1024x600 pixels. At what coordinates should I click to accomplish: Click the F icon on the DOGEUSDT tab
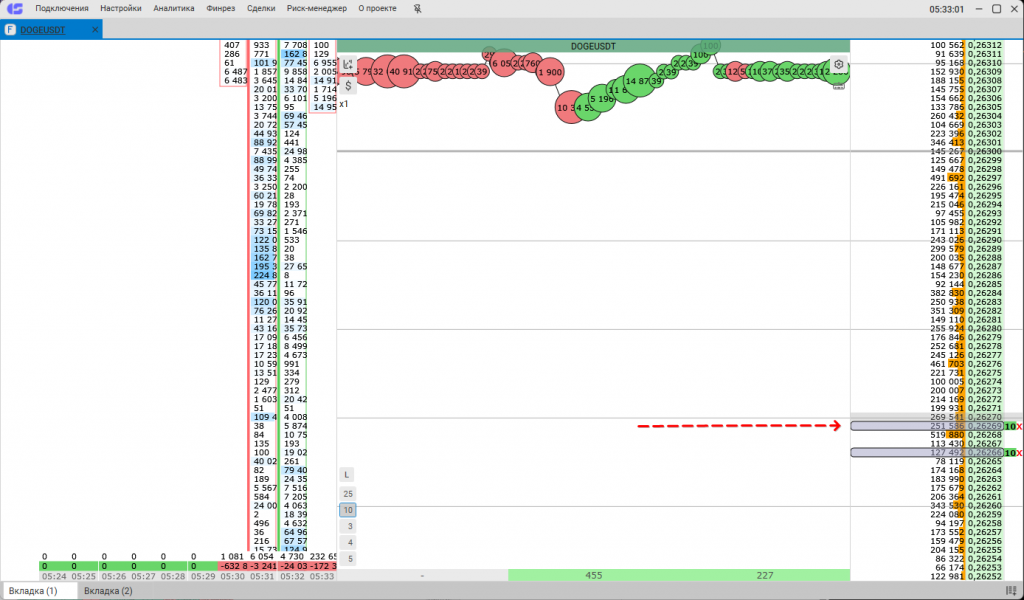[x=10, y=30]
